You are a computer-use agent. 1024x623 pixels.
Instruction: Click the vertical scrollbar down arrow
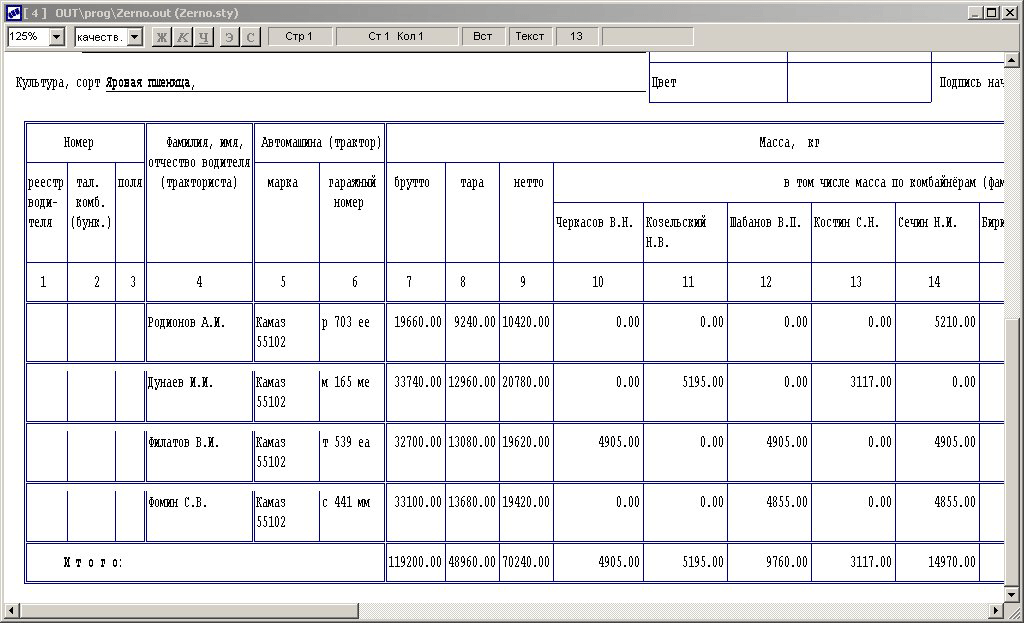tap(1014, 594)
